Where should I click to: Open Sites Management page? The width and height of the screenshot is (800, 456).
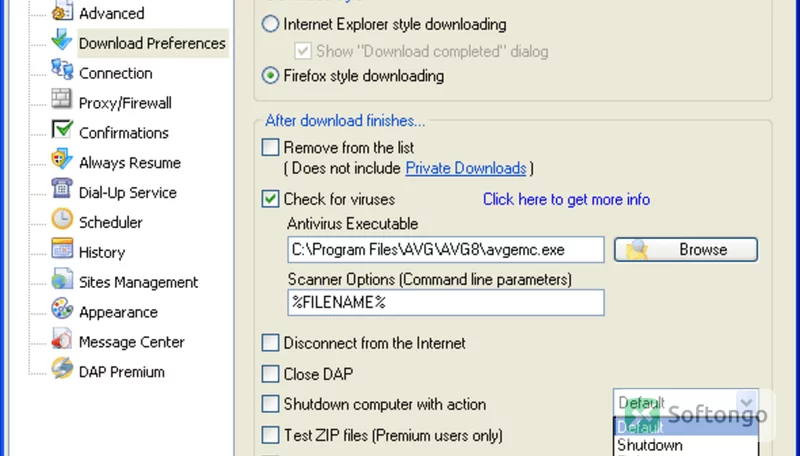138,282
